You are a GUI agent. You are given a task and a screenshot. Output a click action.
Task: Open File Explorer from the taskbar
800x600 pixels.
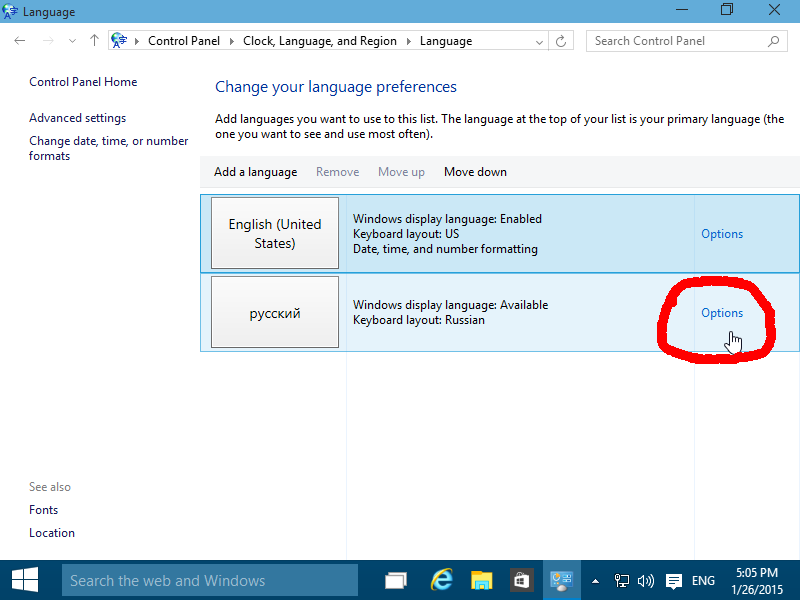[481, 581]
